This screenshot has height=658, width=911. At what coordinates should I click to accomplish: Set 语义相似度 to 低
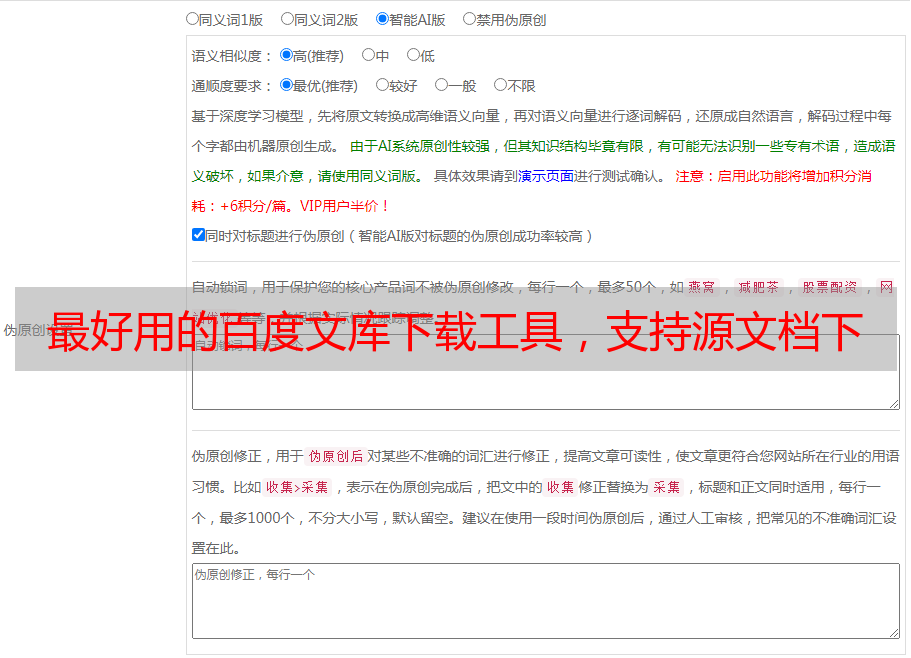[x=414, y=55]
